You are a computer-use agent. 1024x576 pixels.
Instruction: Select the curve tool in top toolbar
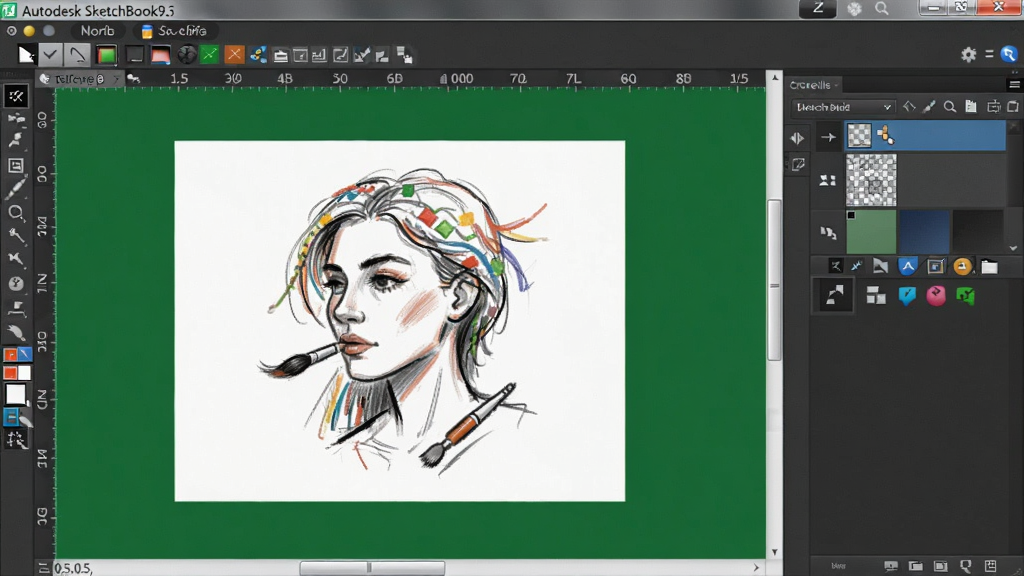[78, 55]
